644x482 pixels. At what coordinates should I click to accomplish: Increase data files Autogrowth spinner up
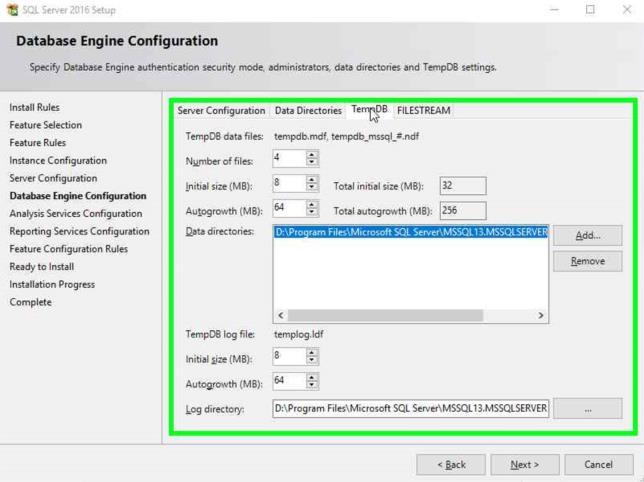(x=312, y=205)
